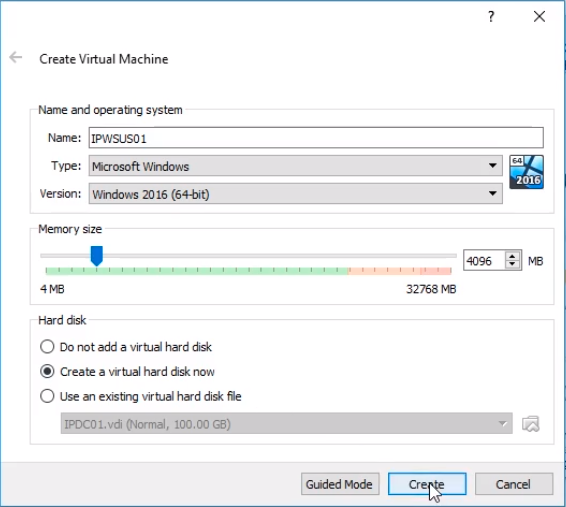
Task: Increase memory with the up stepper arrow
Action: [x=512, y=256]
